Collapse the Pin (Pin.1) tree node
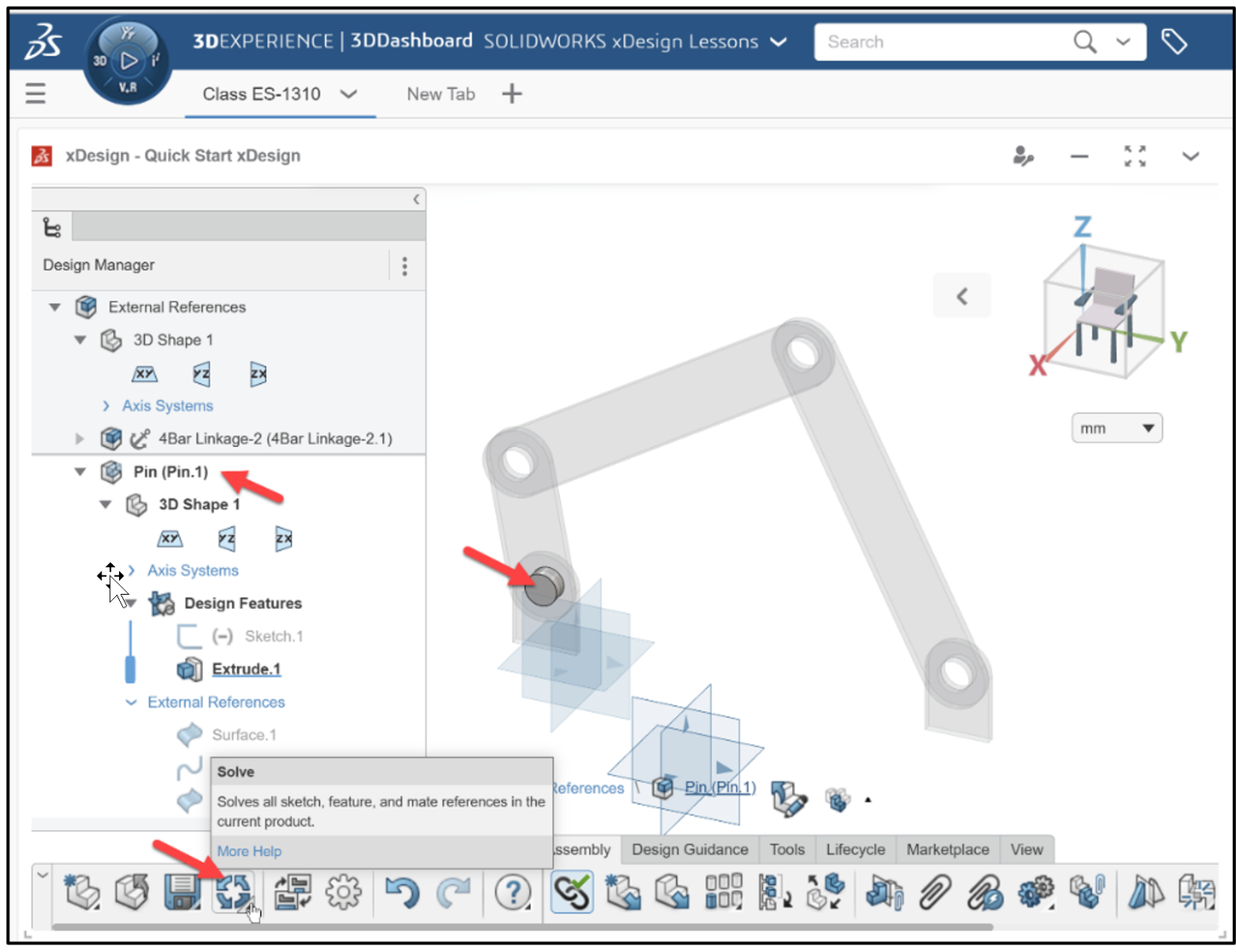 (80, 472)
